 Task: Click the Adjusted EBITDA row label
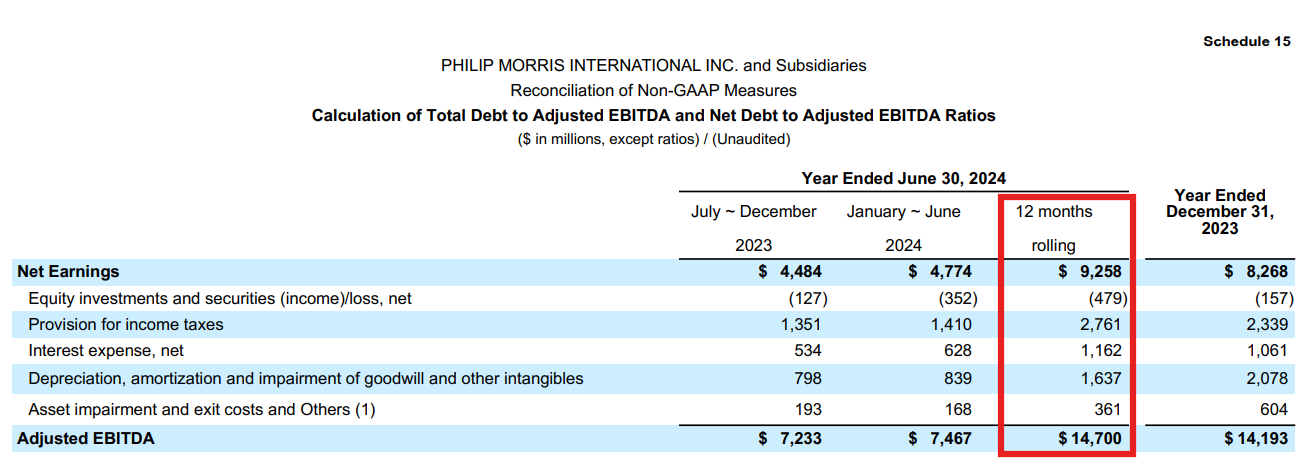(86, 438)
